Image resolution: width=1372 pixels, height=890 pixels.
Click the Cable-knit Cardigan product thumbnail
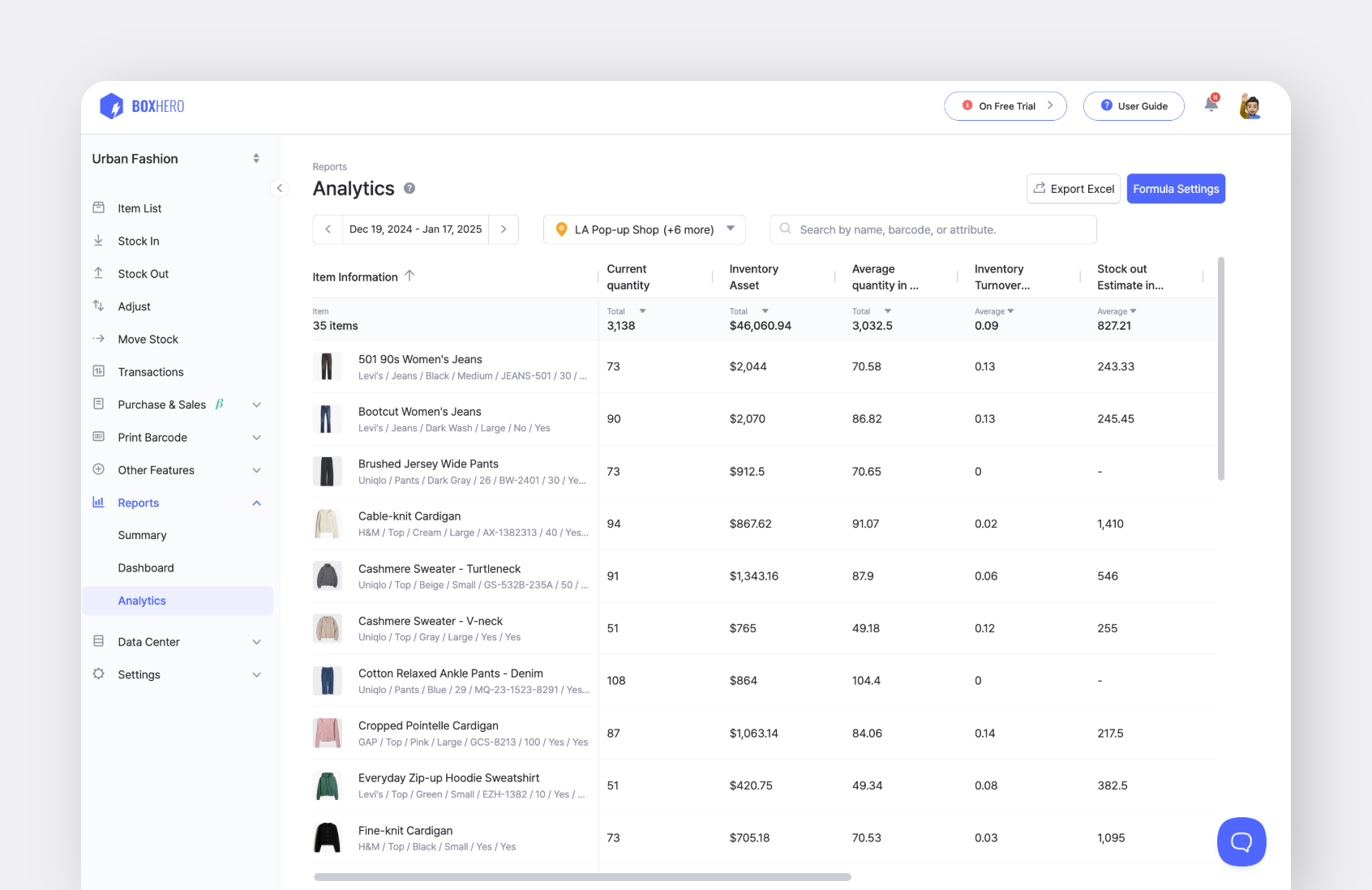click(328, 523)
